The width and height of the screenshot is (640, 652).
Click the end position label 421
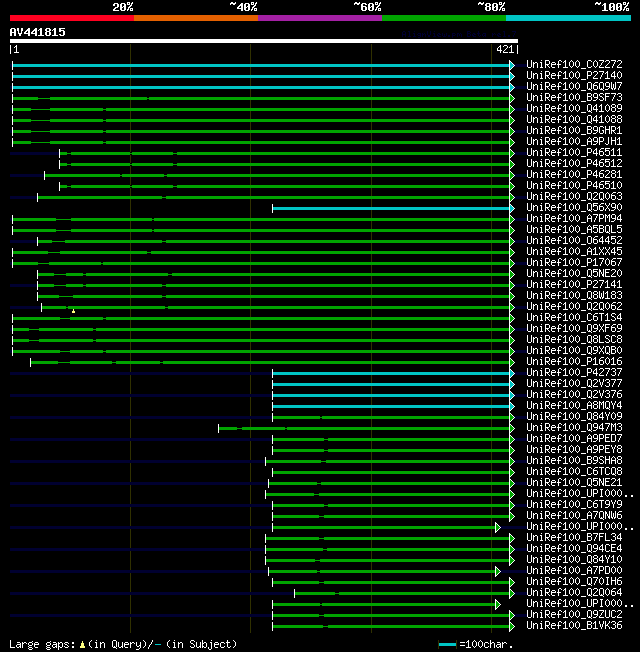(505, 49)
